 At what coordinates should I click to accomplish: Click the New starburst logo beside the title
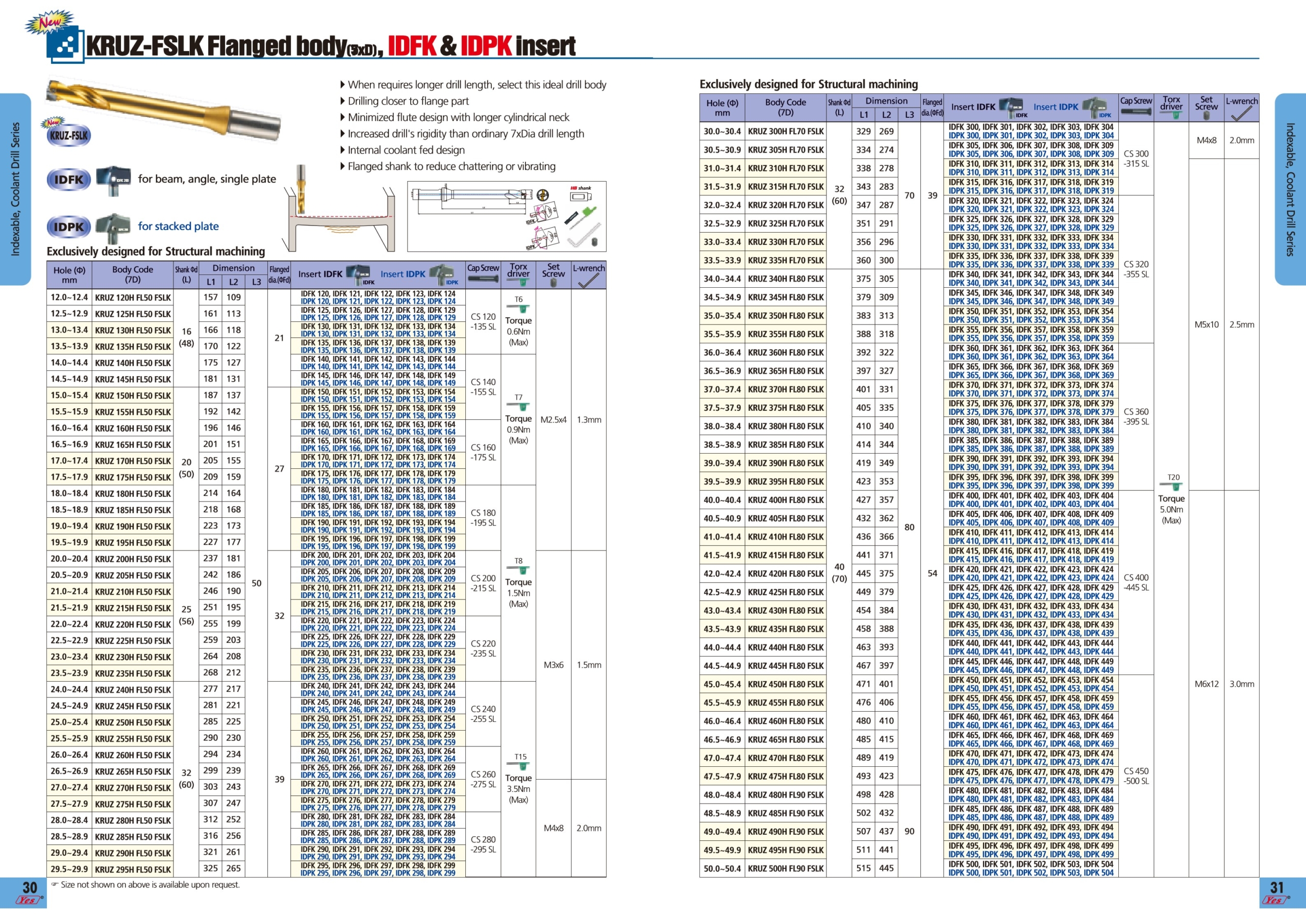click(x=49, y=22)
